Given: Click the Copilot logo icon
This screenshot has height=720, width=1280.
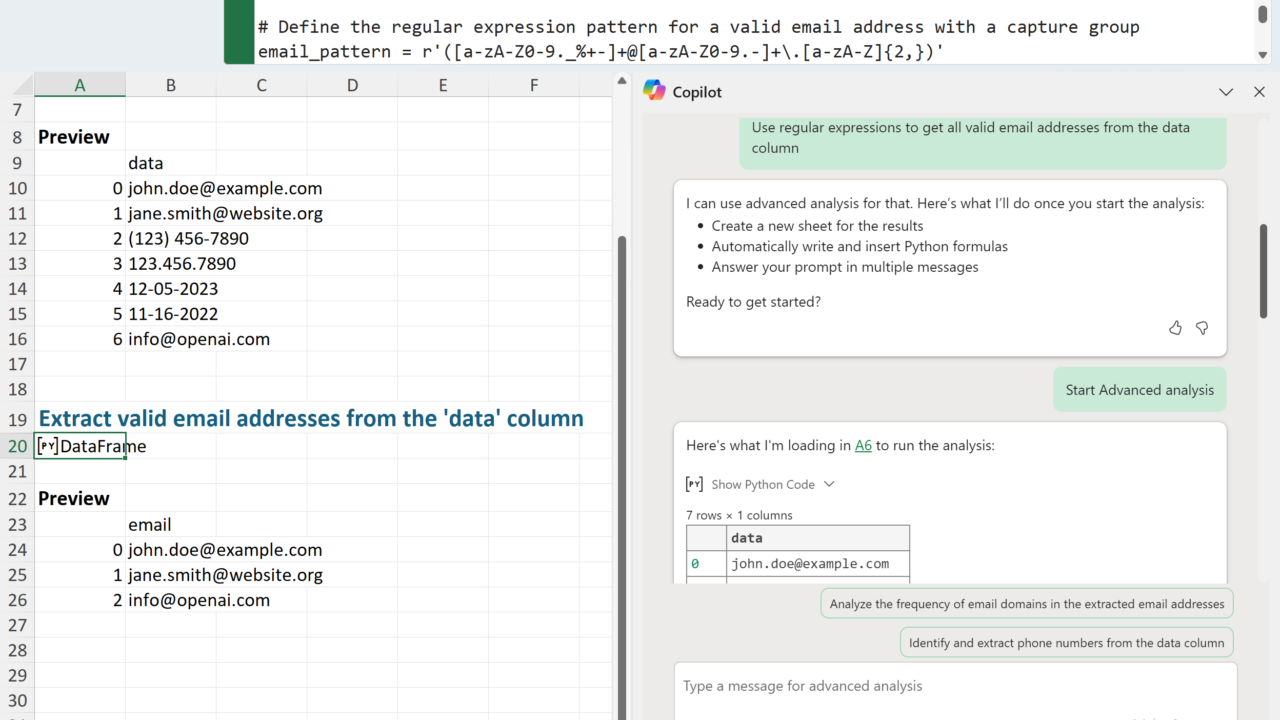Looking at the screenshot, I should tap(654, 91).
